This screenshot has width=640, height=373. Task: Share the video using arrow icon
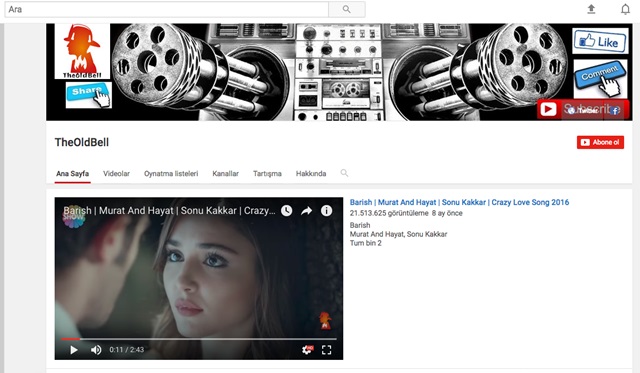tap(306, 211)
